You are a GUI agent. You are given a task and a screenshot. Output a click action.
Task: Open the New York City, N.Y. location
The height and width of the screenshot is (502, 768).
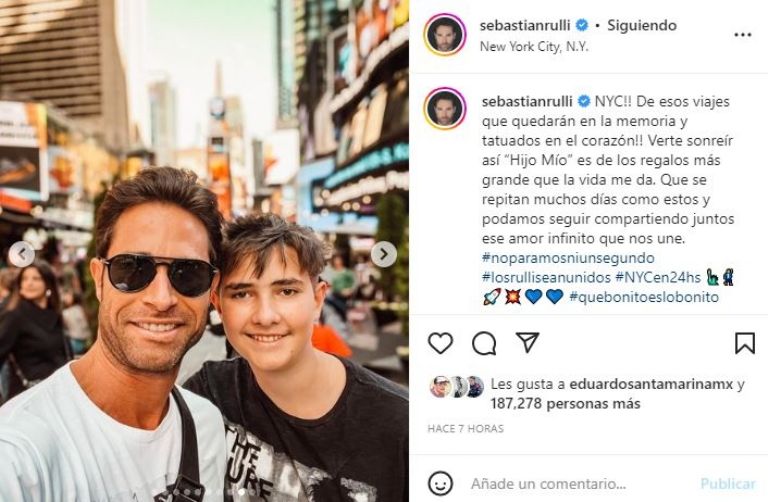coord(534,47)
